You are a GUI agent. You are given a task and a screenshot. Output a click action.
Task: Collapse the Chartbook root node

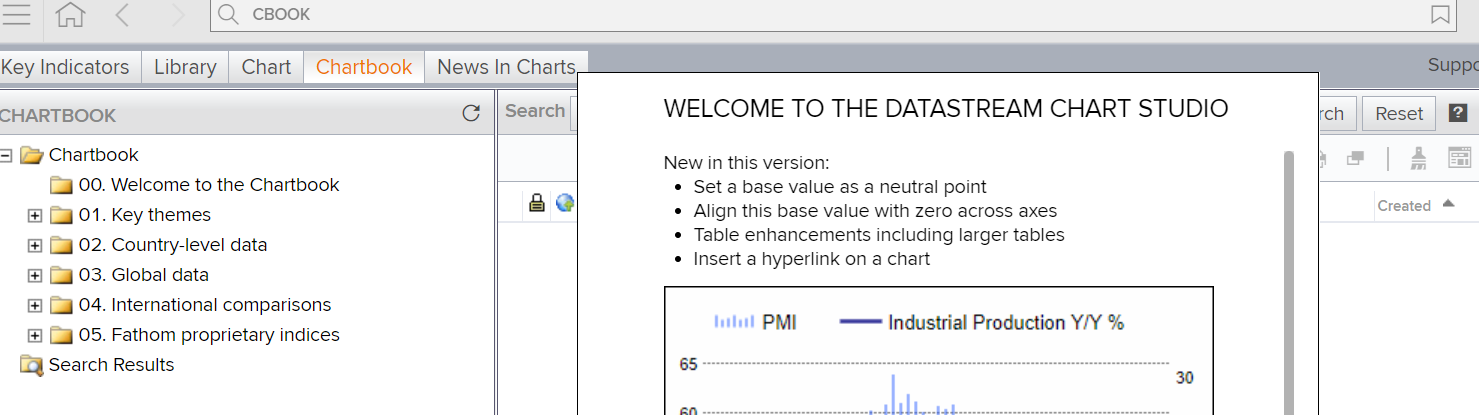(x=5, y=155)
